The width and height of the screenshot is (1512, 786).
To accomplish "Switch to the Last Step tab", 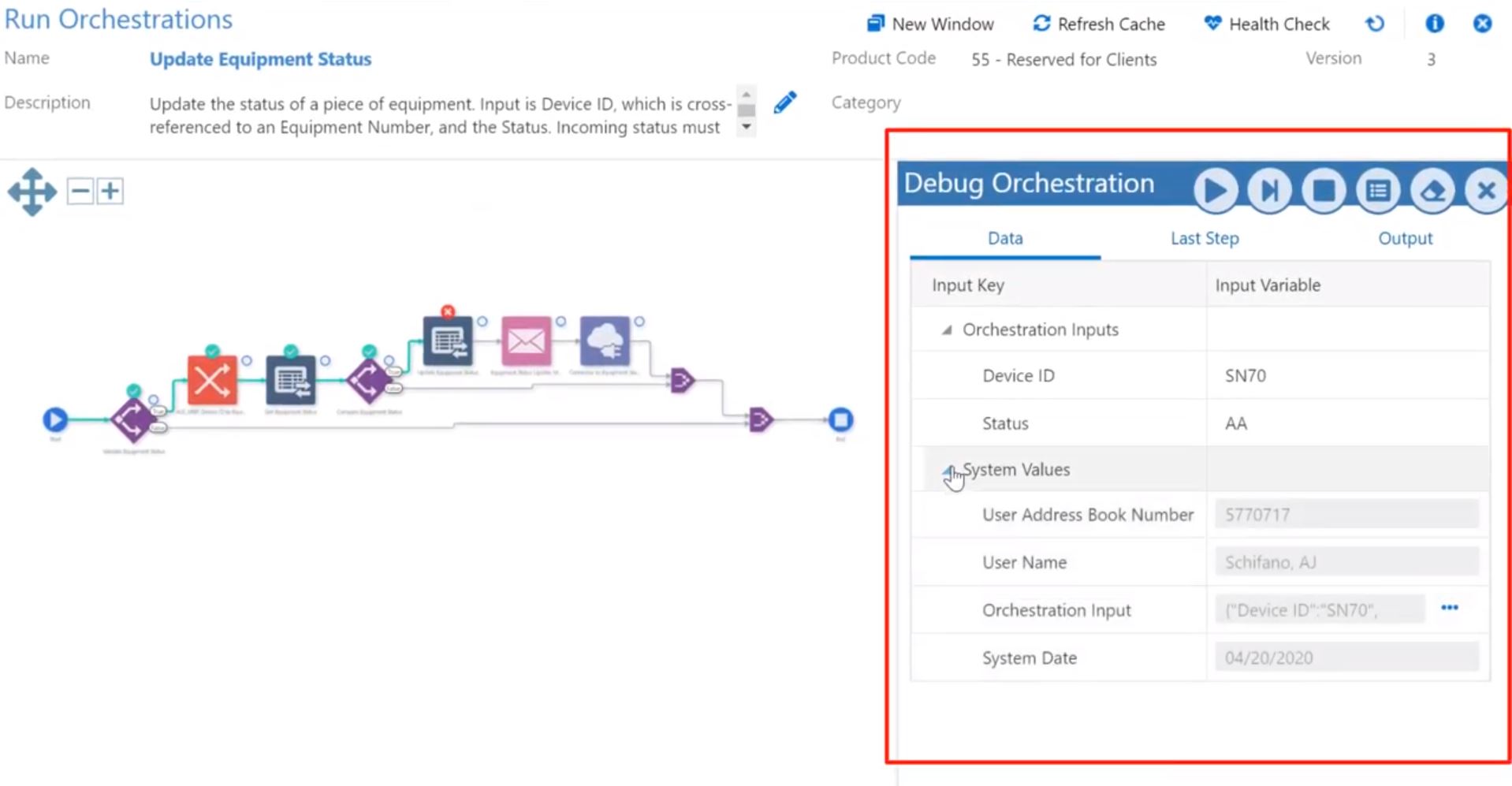I will [x=1204, y=238].
